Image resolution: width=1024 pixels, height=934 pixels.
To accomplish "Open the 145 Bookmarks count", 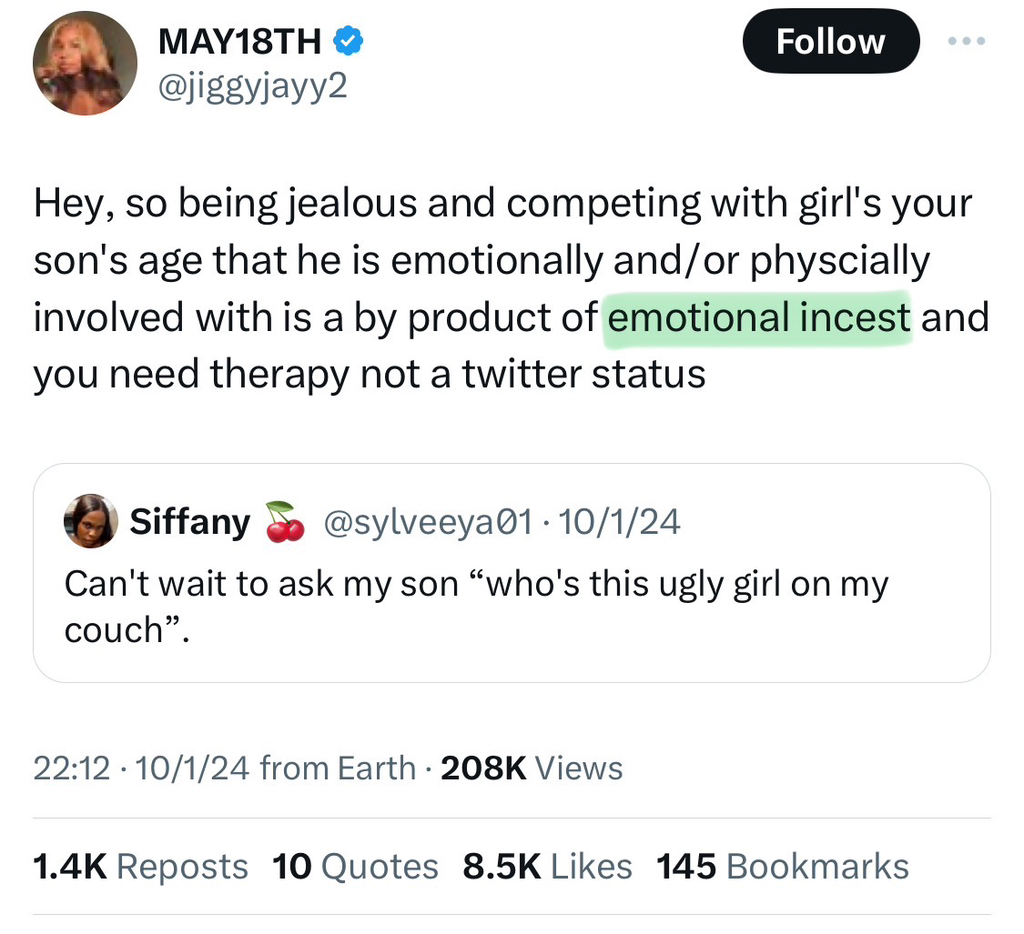I will [782, 867].
